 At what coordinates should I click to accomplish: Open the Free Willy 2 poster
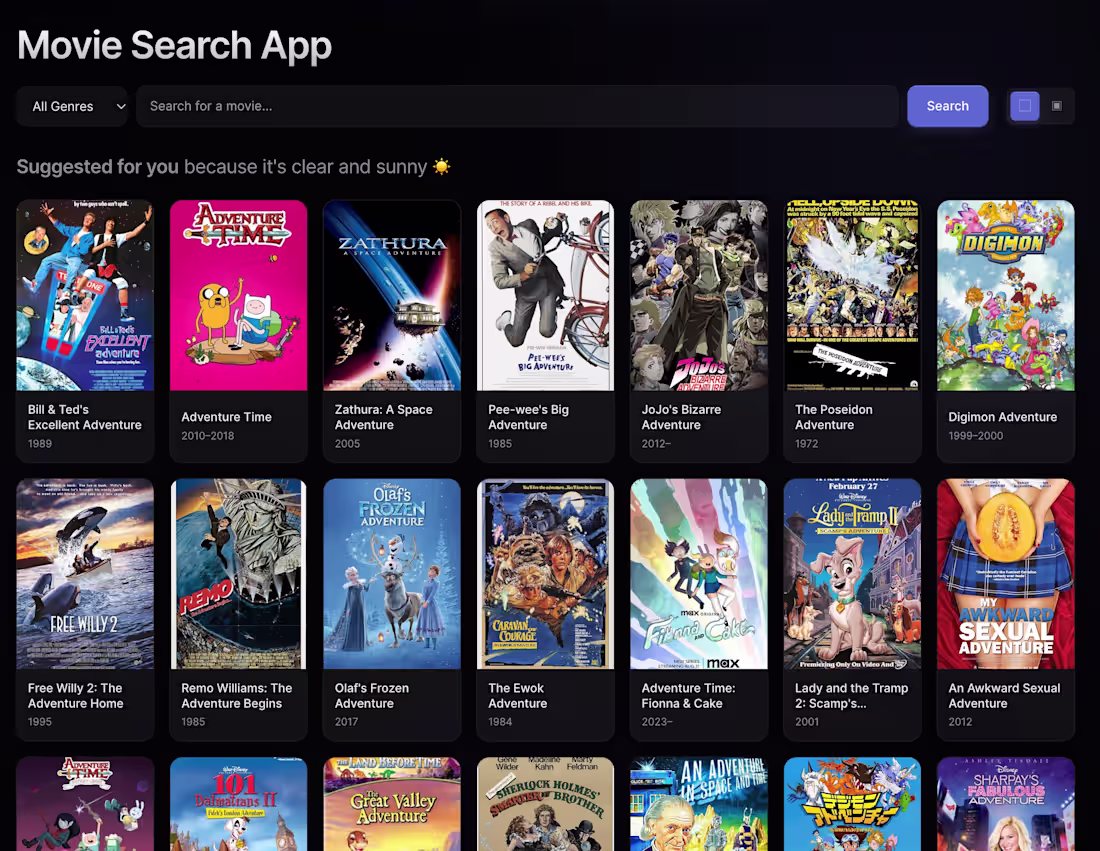(85, 574)
